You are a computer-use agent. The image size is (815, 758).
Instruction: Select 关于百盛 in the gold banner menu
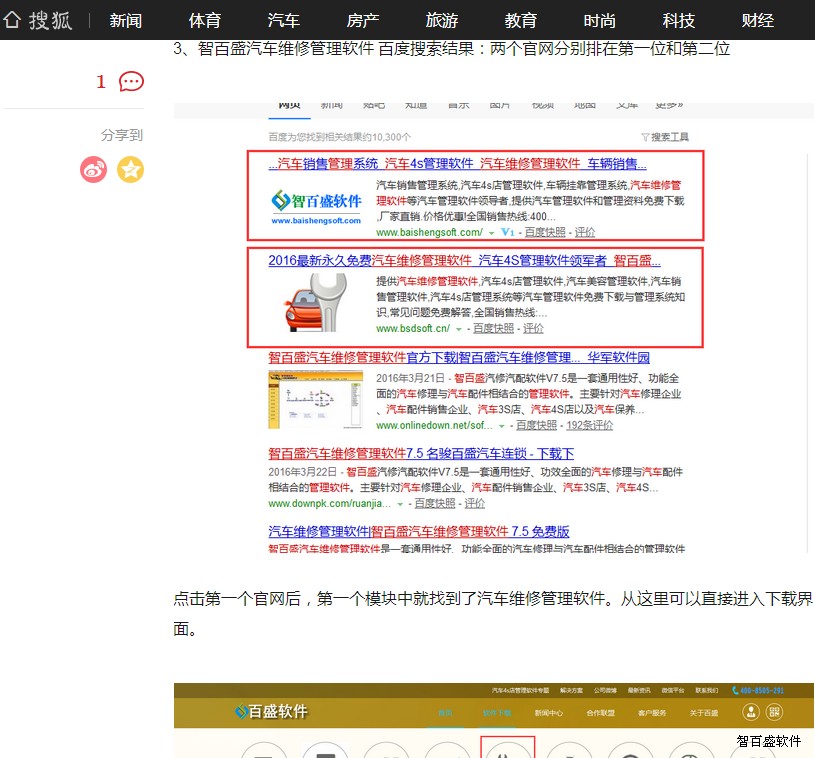pos(704,713)
